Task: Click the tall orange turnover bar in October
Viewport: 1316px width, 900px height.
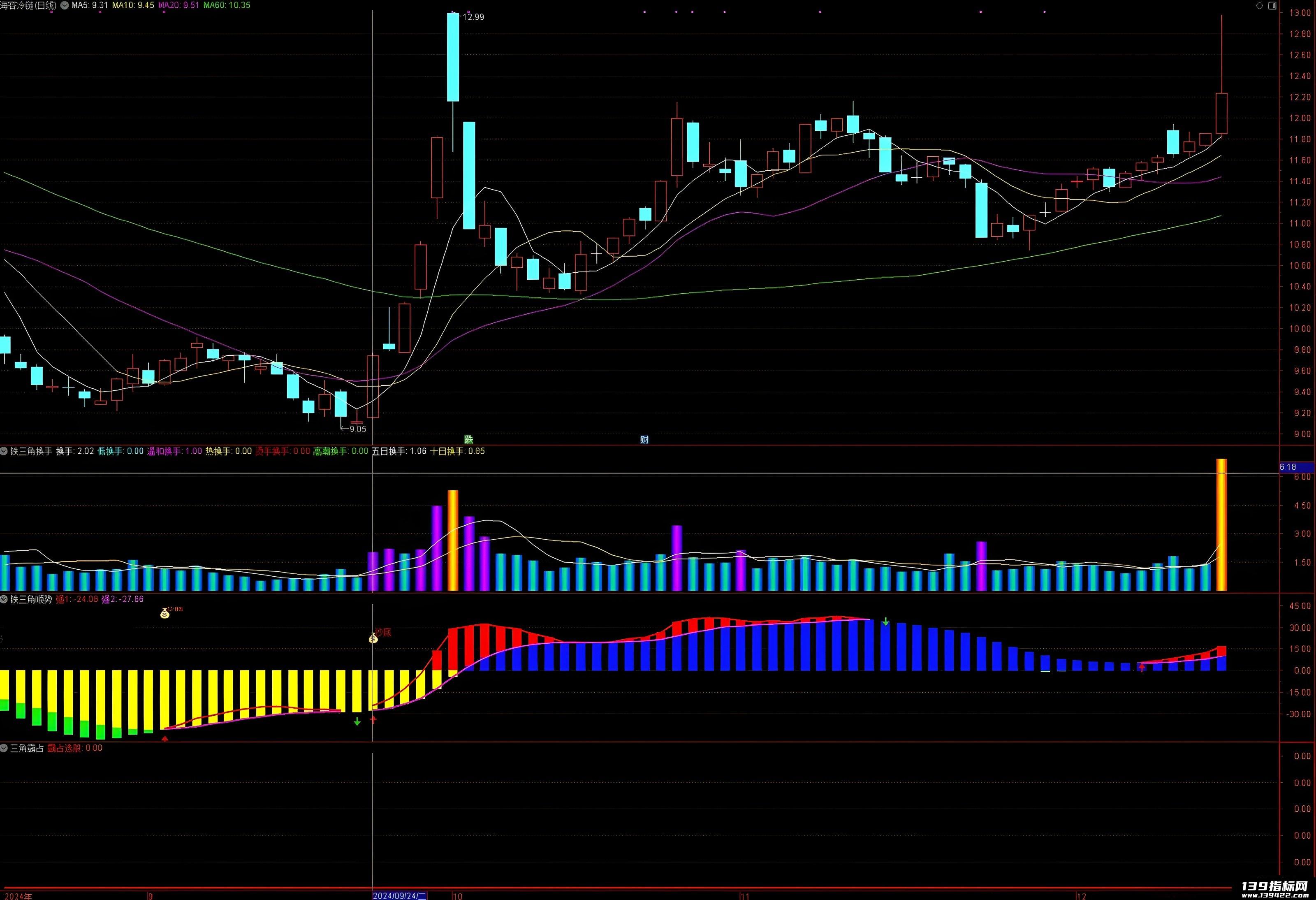Action: tap(453, 541)
